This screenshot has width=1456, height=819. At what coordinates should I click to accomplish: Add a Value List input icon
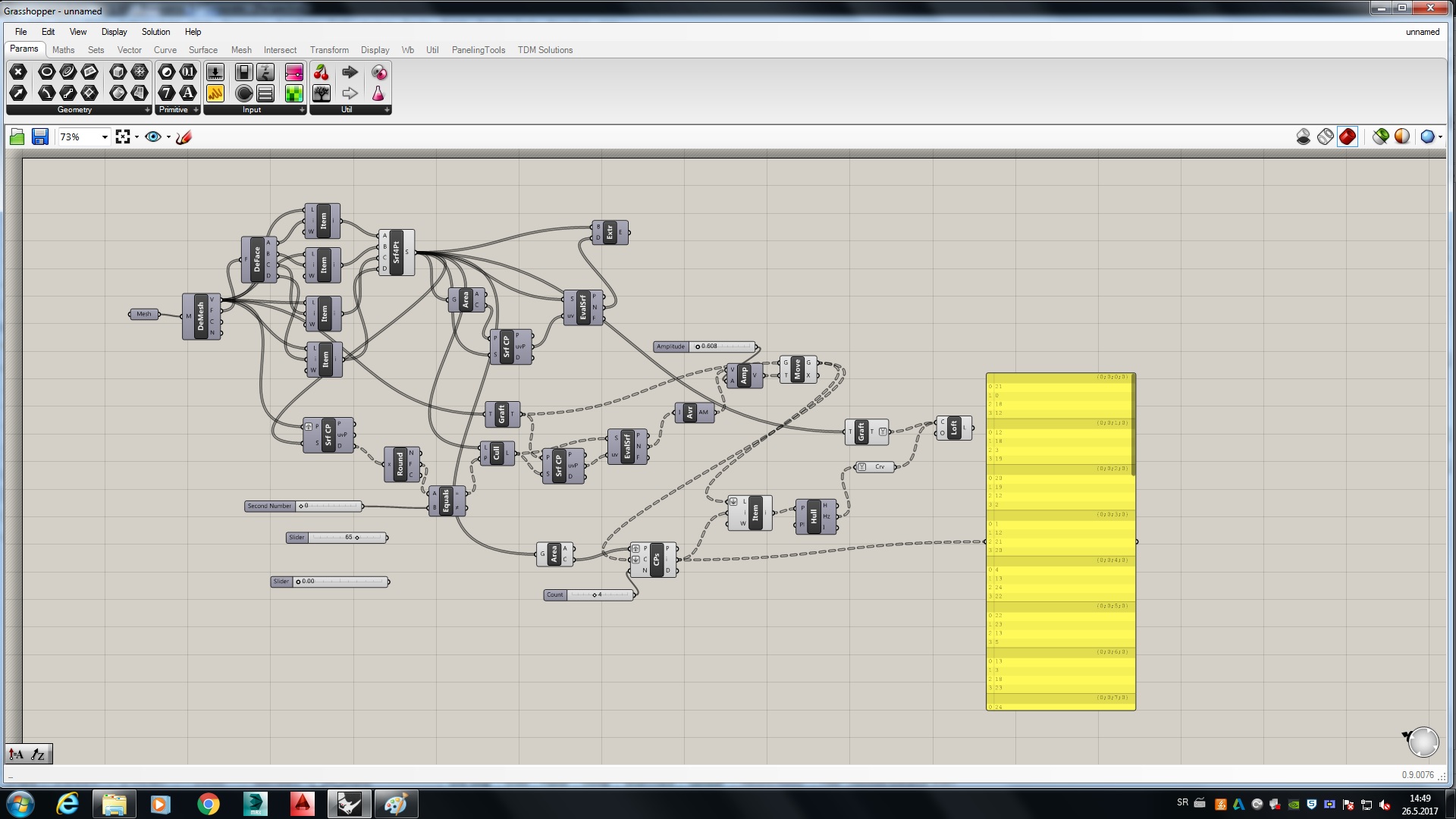click(265, 93)
